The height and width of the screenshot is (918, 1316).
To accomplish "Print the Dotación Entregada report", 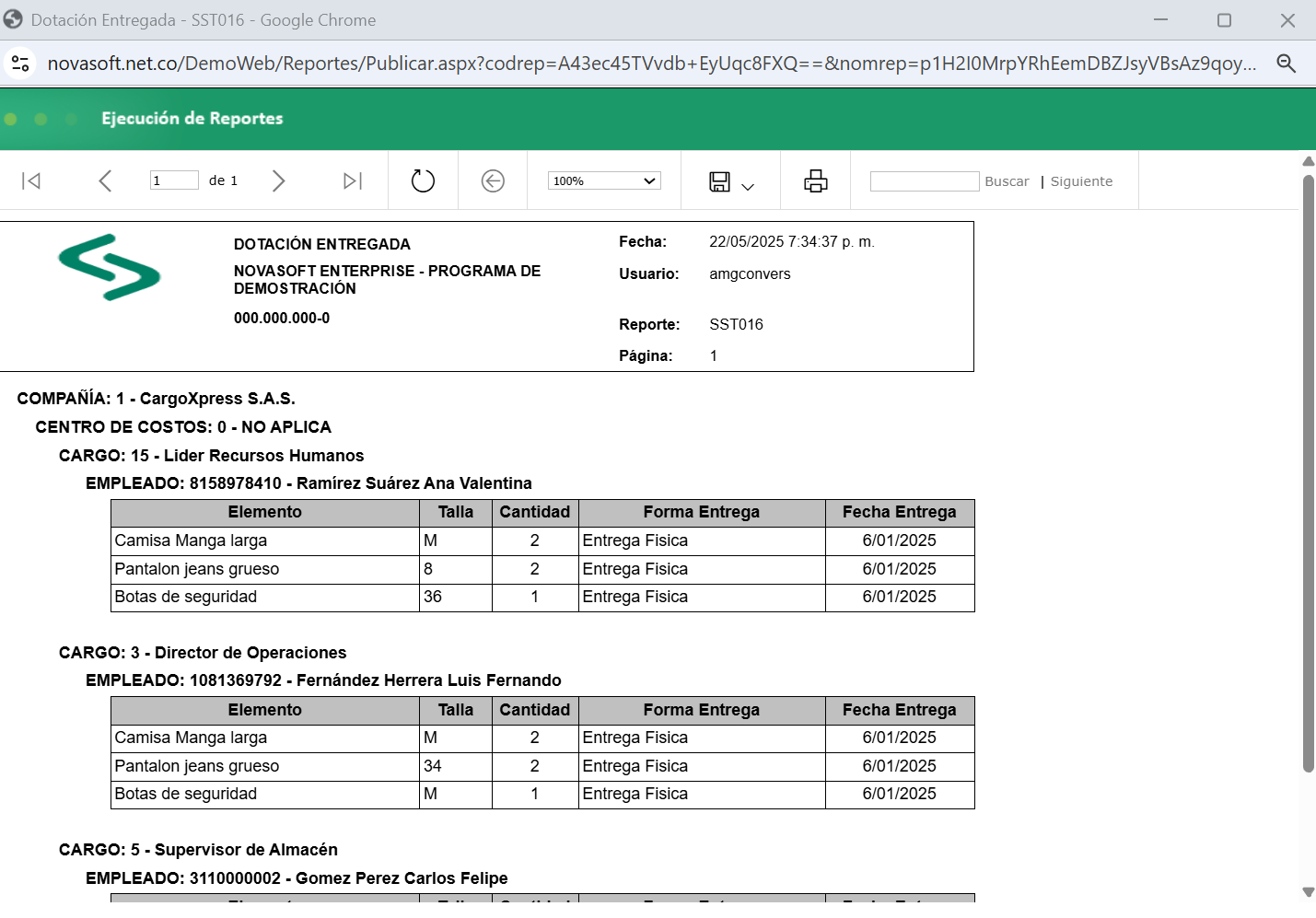I will pyautogui.click(x=814, y=180).
